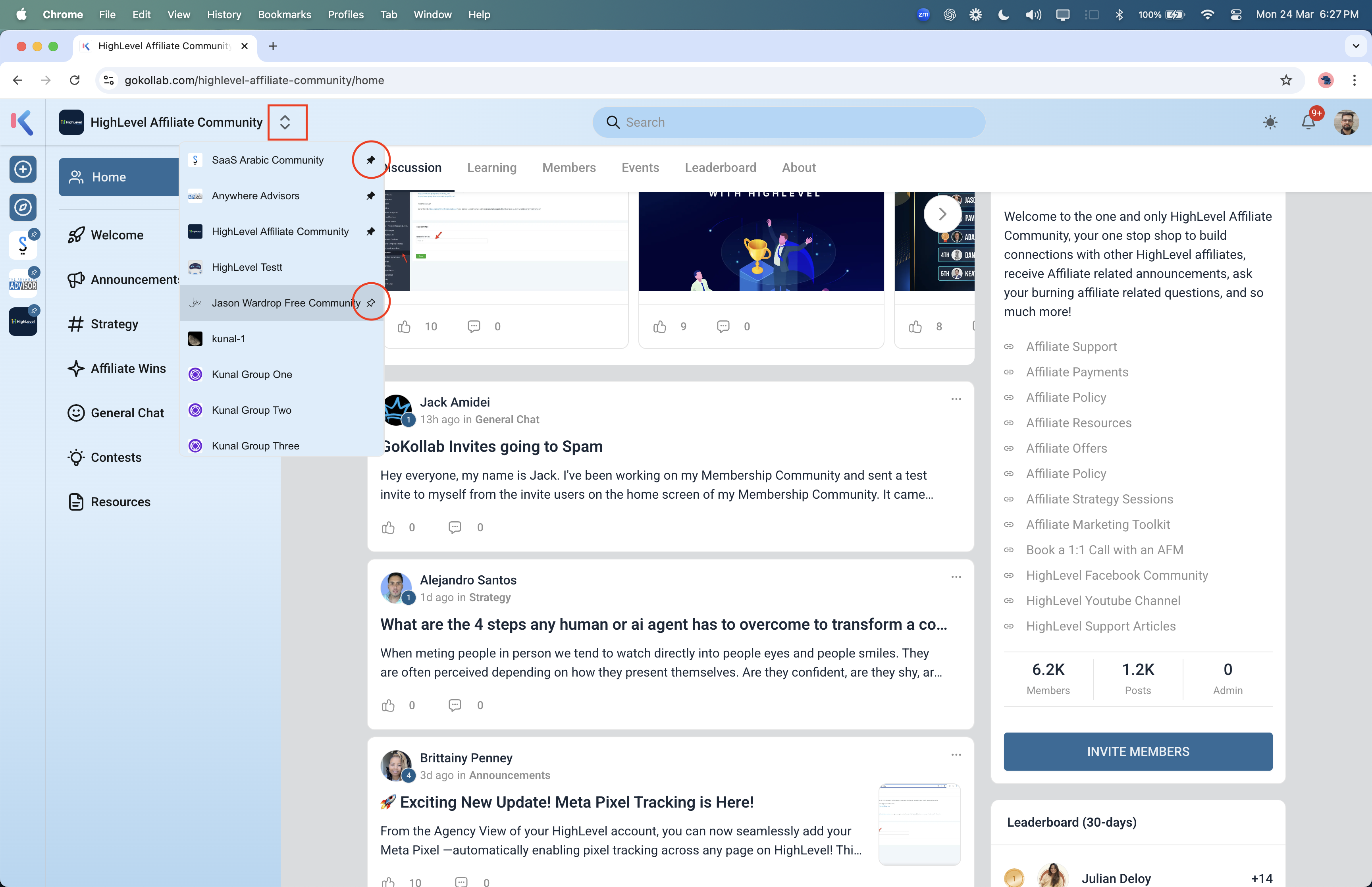Click the INVITE MEMBERS button
1372x887 pixels.
point(1137,751)
